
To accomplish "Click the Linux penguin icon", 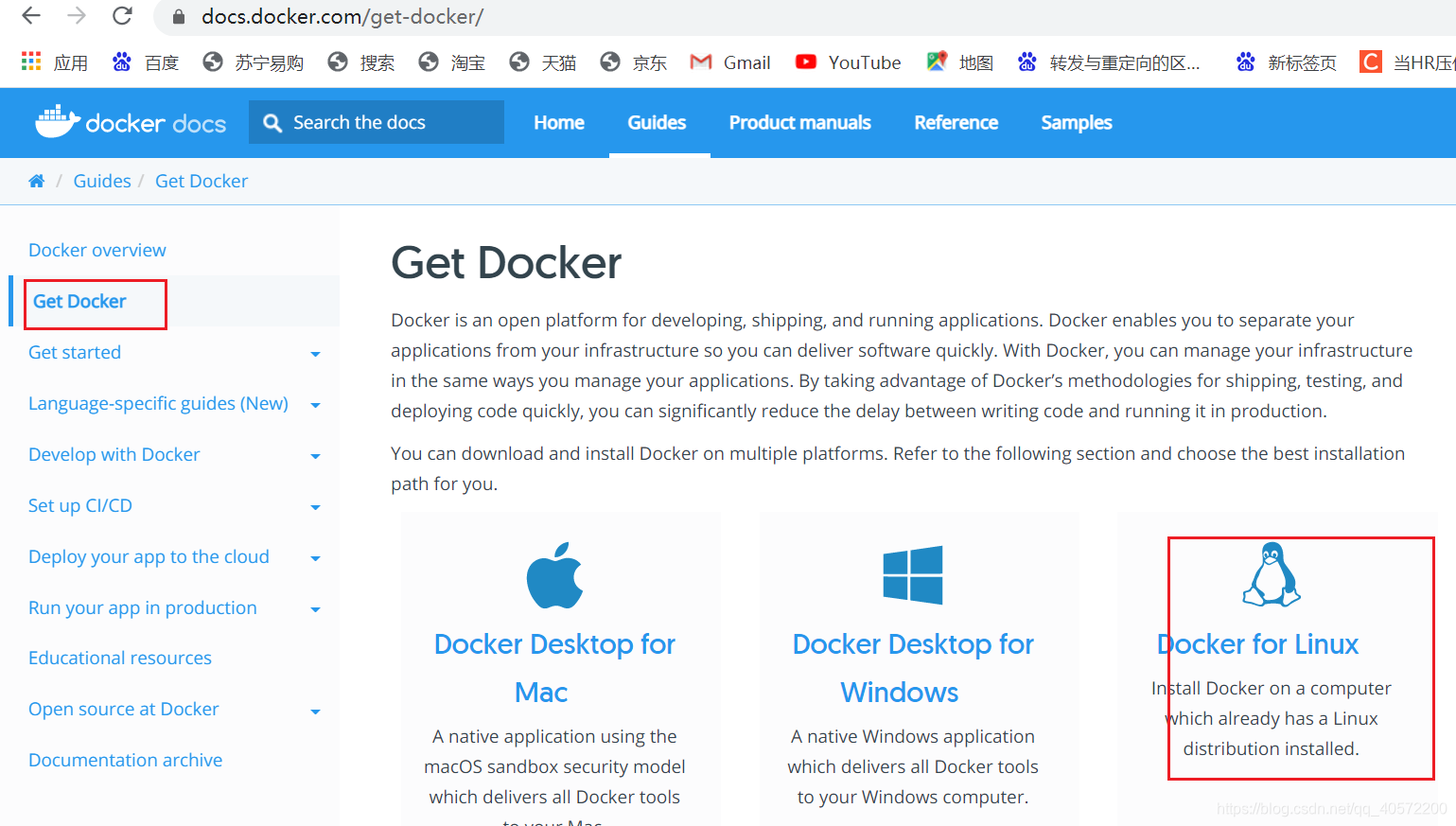I will (1272, 574).
